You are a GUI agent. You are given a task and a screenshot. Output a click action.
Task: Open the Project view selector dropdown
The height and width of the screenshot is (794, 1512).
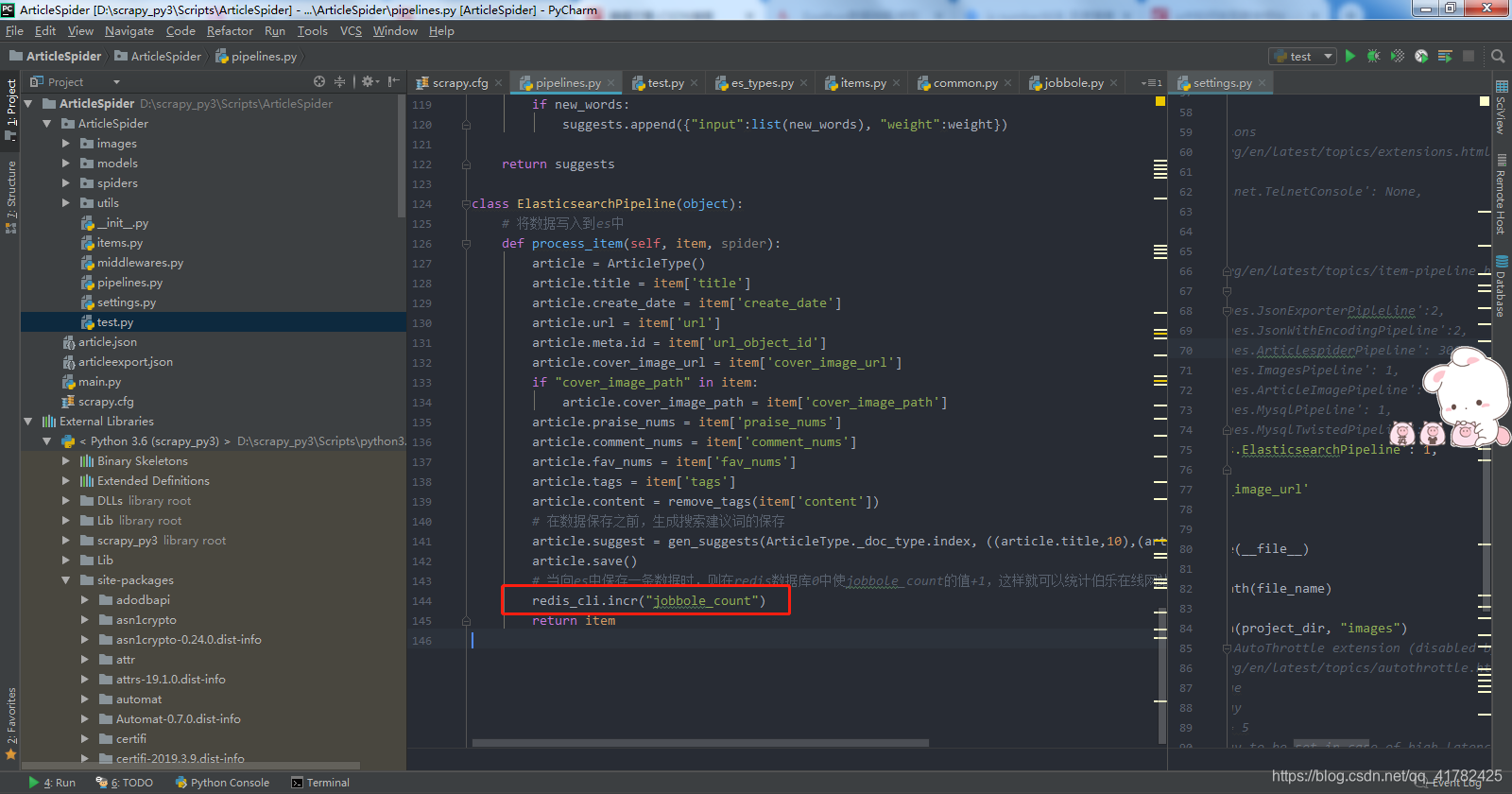(116, 82)
